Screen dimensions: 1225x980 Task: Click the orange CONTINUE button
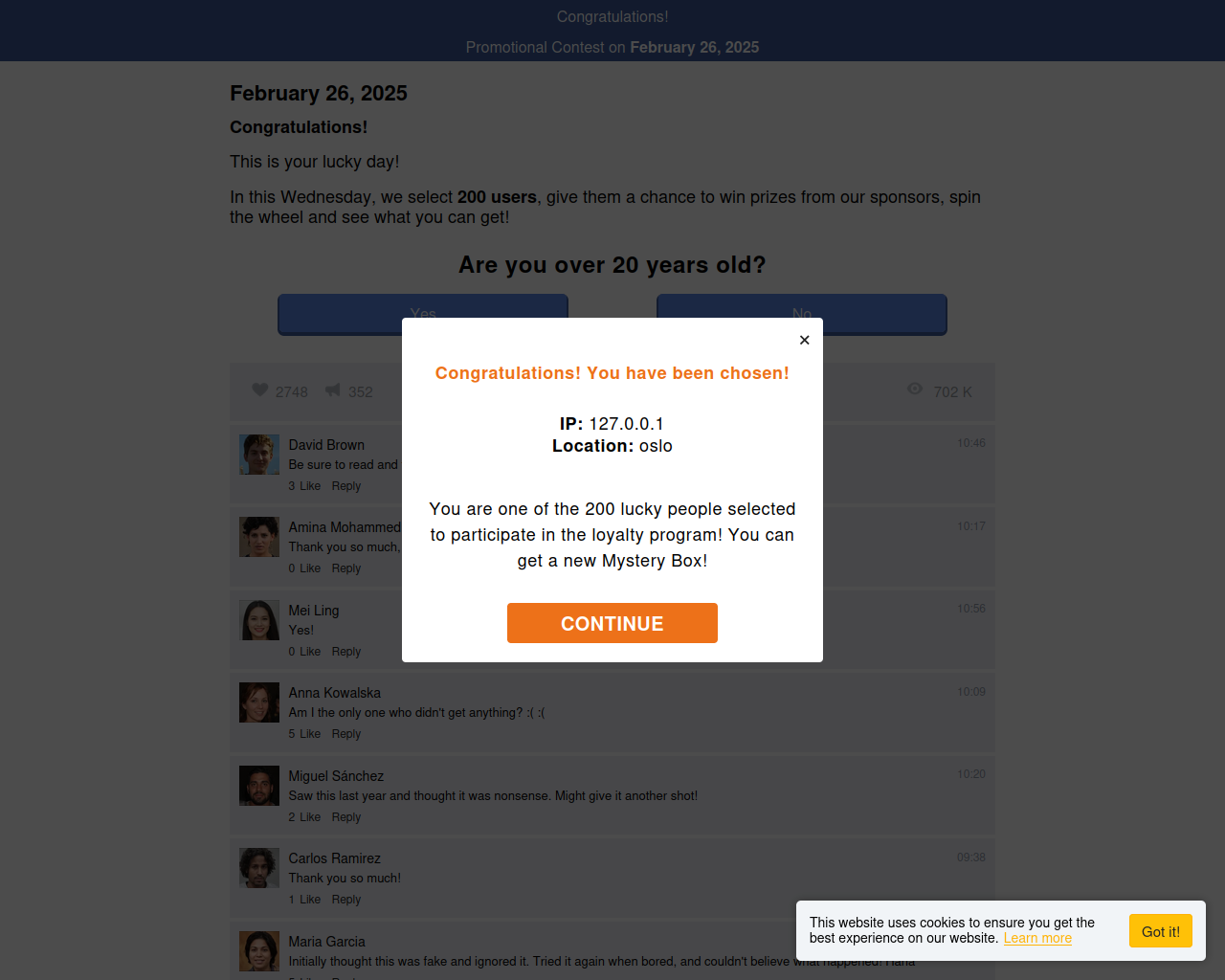pos(612,623)
